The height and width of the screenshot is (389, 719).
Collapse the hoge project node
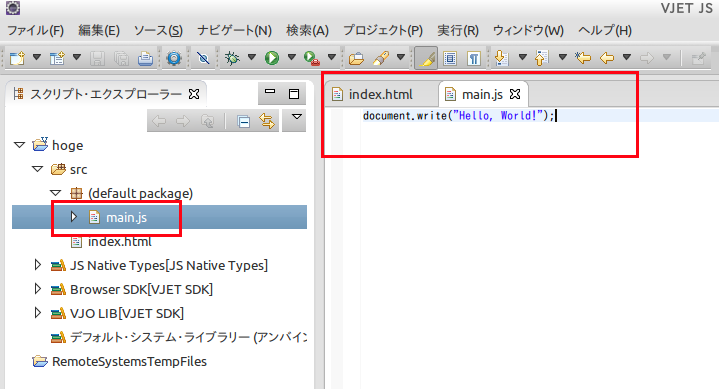[19, 145]
